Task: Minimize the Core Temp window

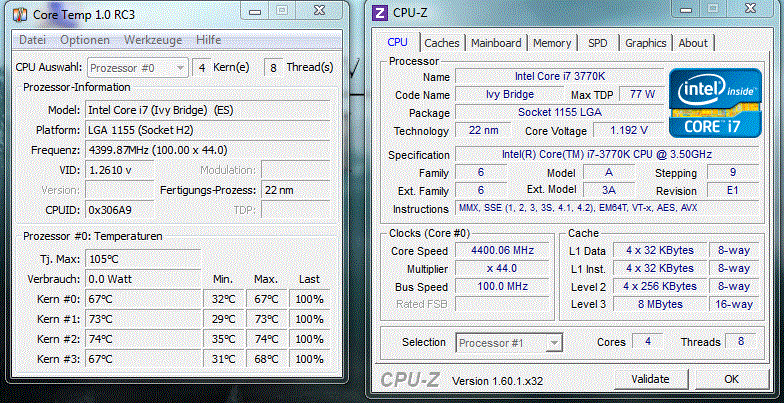Action: click(254, 10)
